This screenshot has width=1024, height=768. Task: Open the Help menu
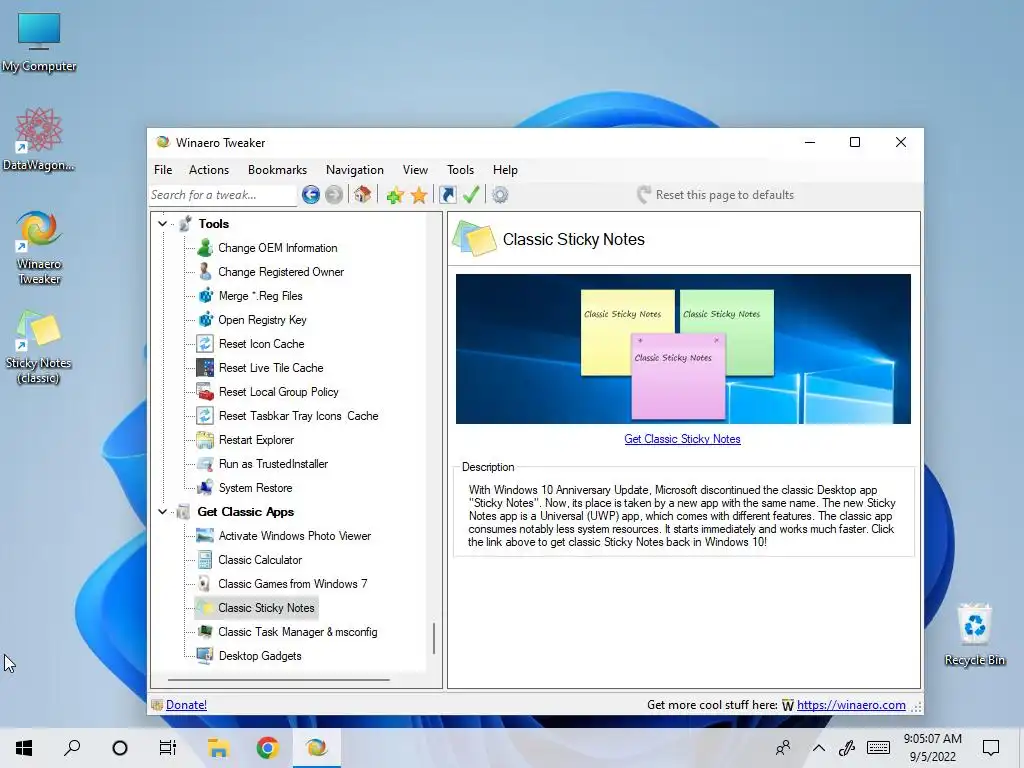point(505,170)
